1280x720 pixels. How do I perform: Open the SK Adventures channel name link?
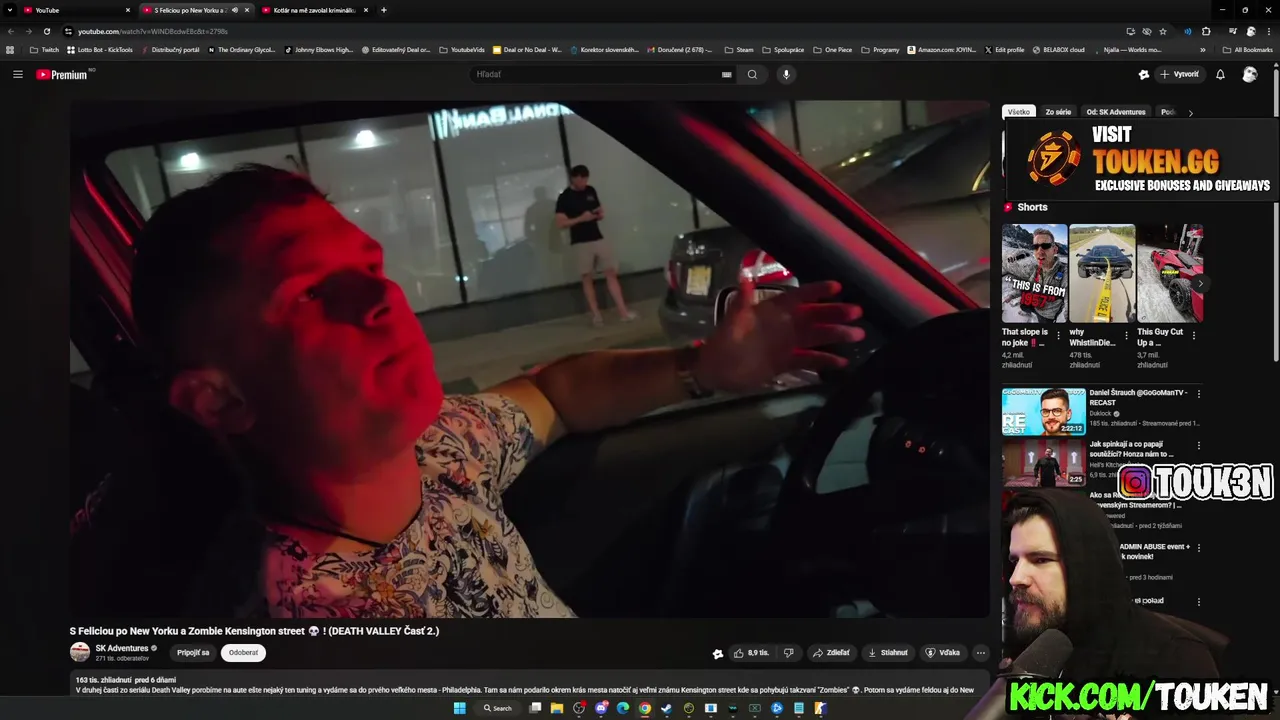point(122,648)
